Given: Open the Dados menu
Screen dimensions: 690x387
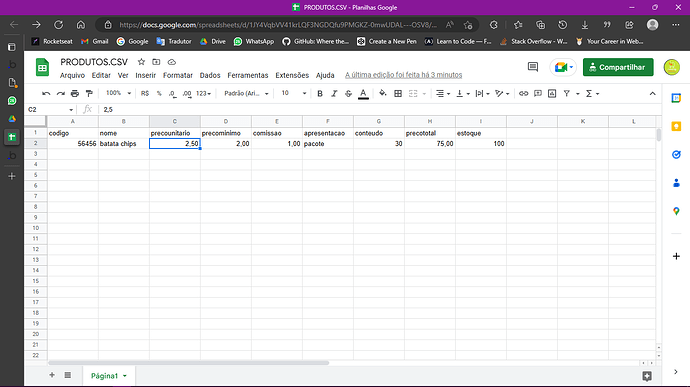Looking at the screenshot, I should pyautogui.click(x=210, y=75).
